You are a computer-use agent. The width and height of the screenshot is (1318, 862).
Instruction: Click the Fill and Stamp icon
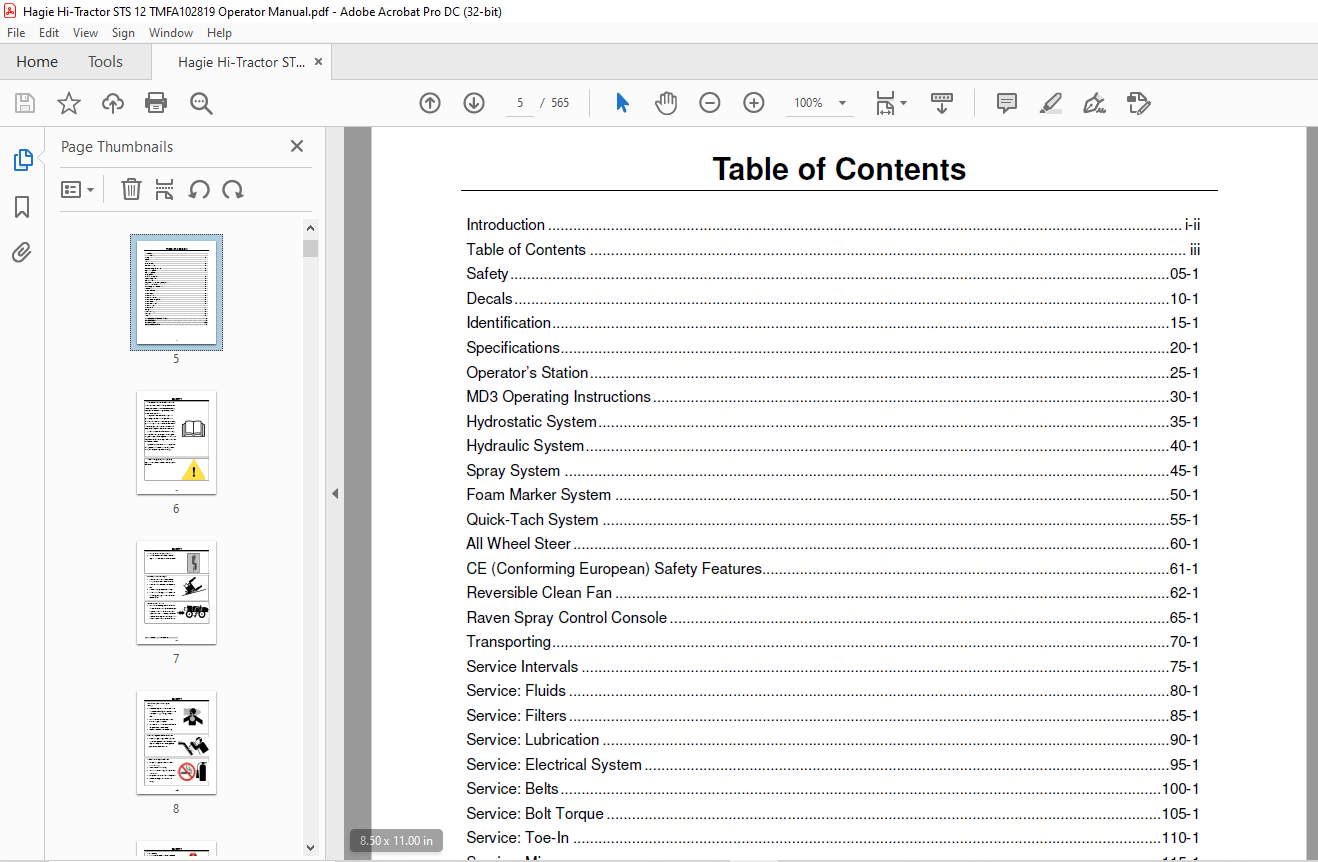click(1138, 103)
